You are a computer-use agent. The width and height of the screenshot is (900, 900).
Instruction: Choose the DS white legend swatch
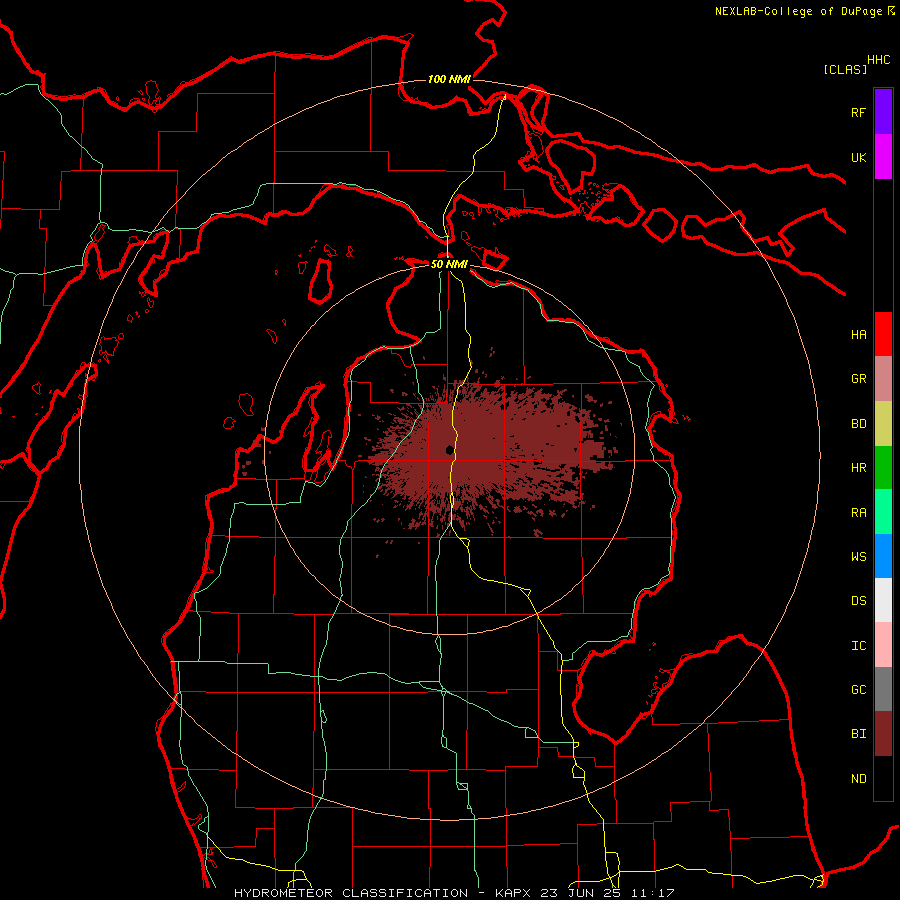pyautogui.click(x=883, y=600)
